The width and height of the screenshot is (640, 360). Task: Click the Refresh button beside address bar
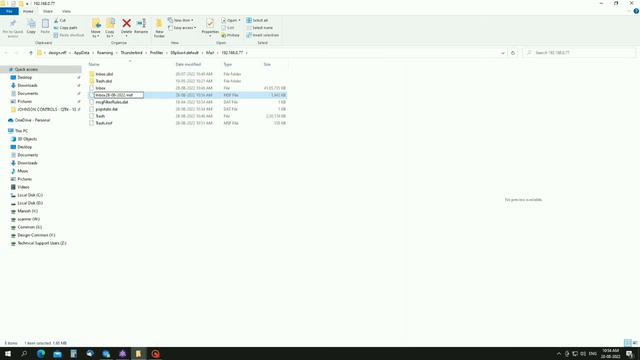tap(513, 53)
